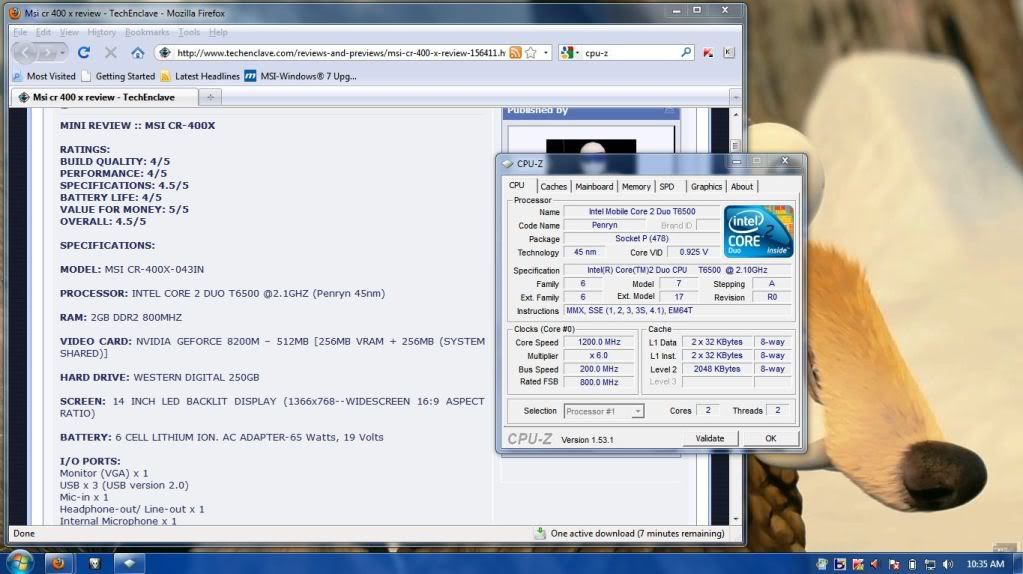The width and height of the screenshot is (1023, 574).
Task: Click the Validate button in CPU-Z
Action: click(710, 438)
